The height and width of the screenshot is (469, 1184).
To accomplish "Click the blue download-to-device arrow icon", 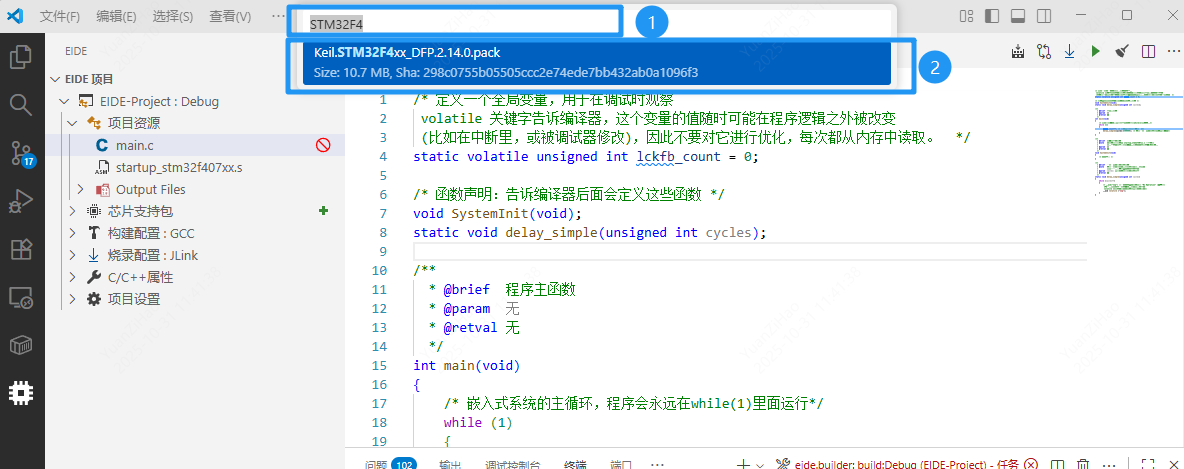I will [1069, 51].
